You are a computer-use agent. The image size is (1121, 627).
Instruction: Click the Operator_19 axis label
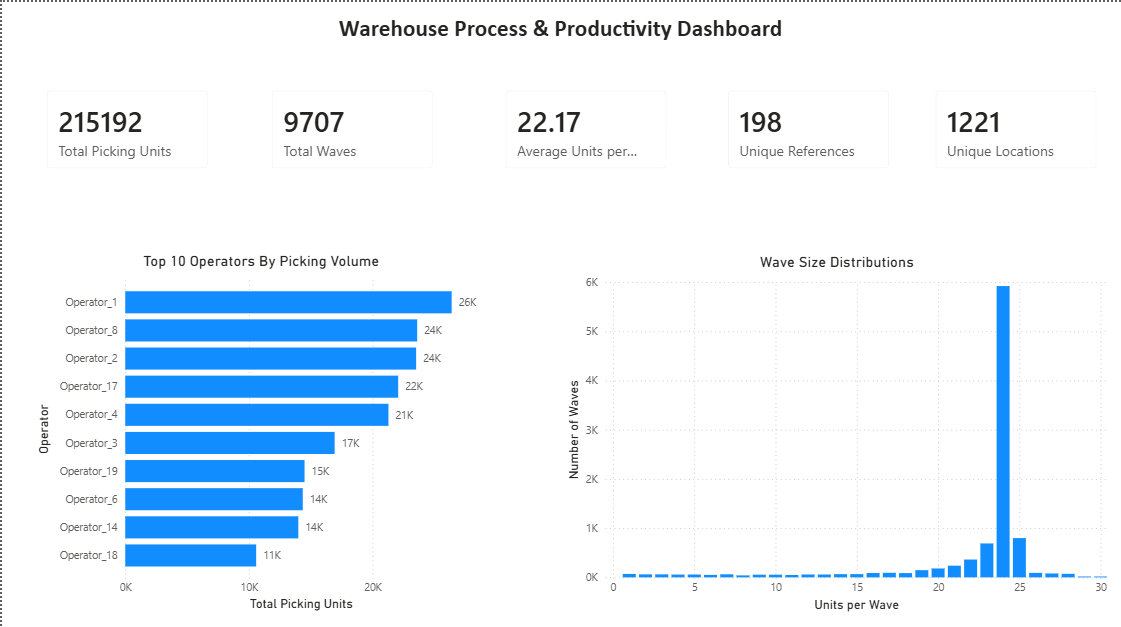point(88,471)
